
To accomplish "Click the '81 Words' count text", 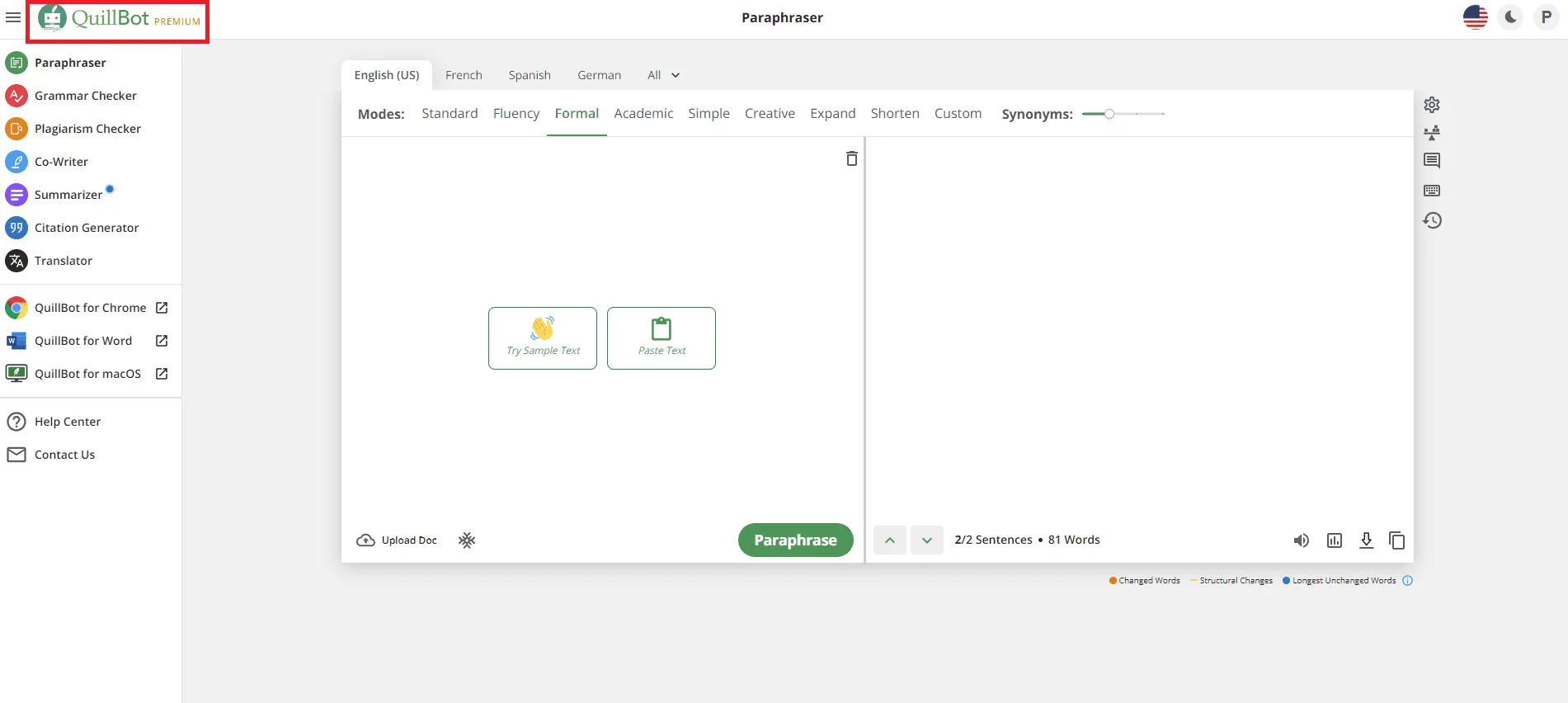I will tap(1074, 540).
